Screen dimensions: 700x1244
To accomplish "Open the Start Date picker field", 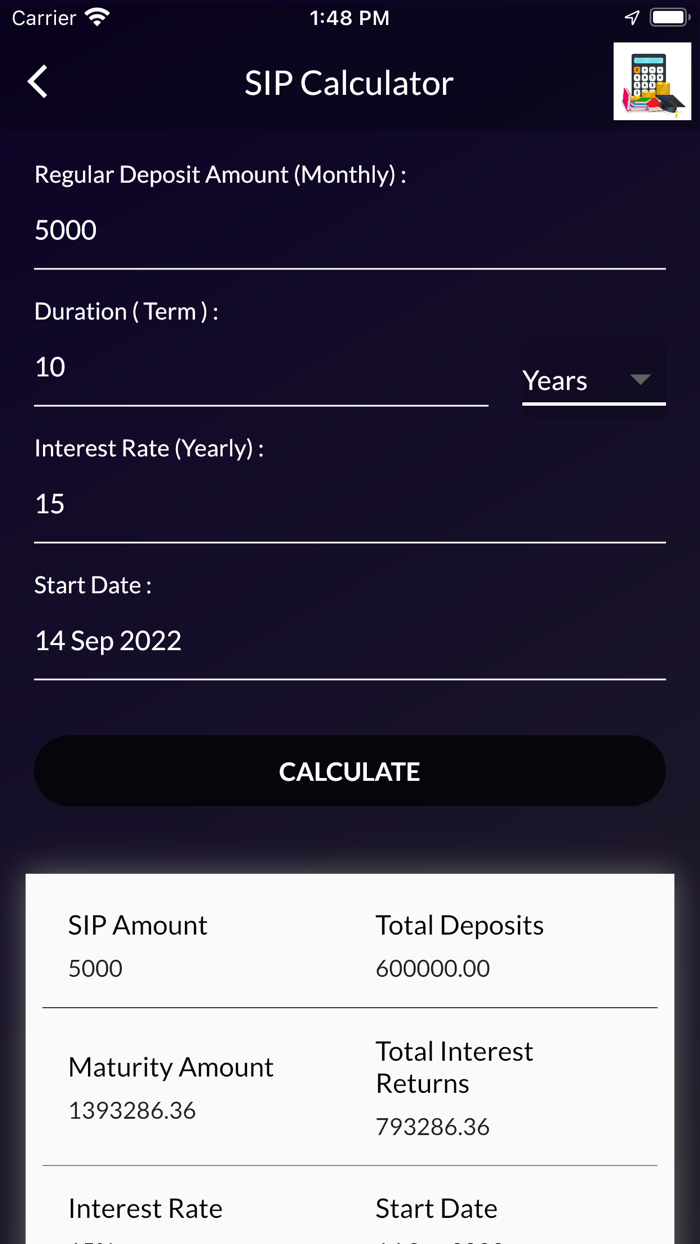I will click(x=349, y=642).
